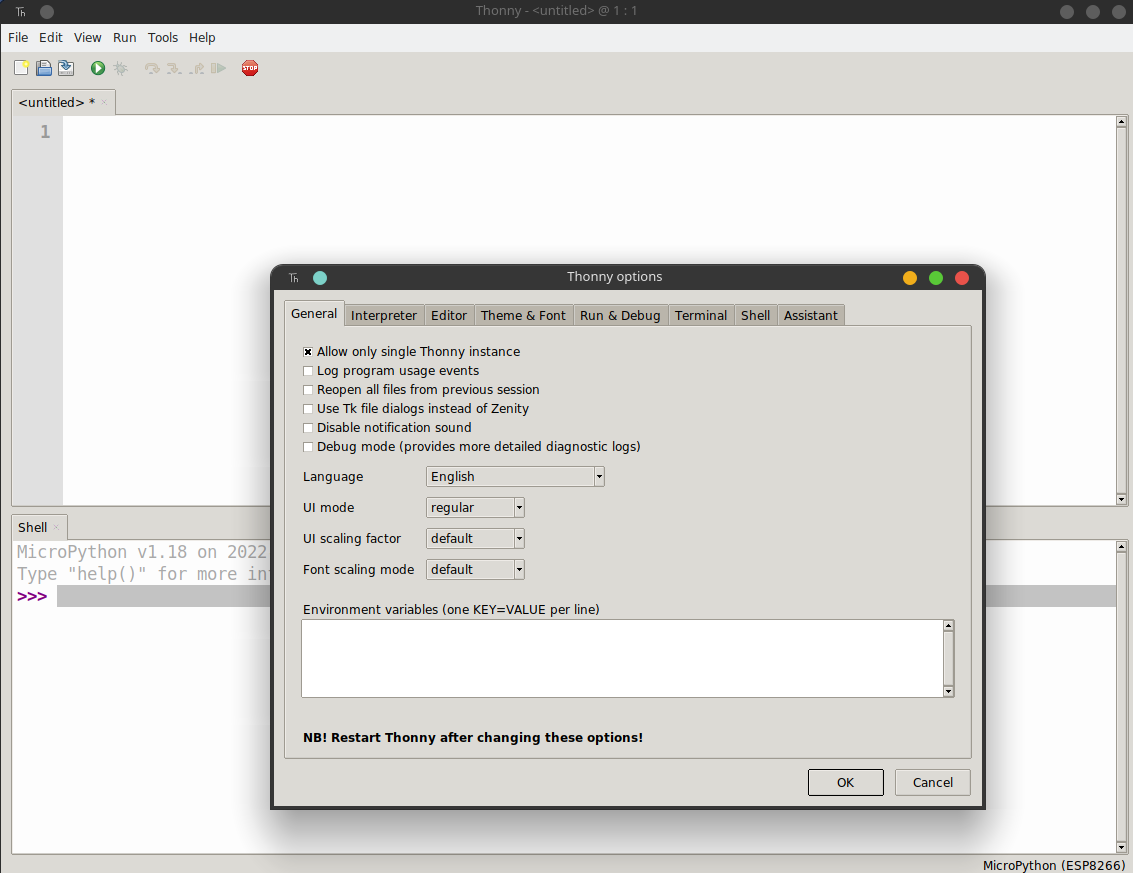Image resolution: width=1133 pixels, height=873 pixels.
Task: Select the Shell panel tab in main window
Action: [x=33, y=528]
